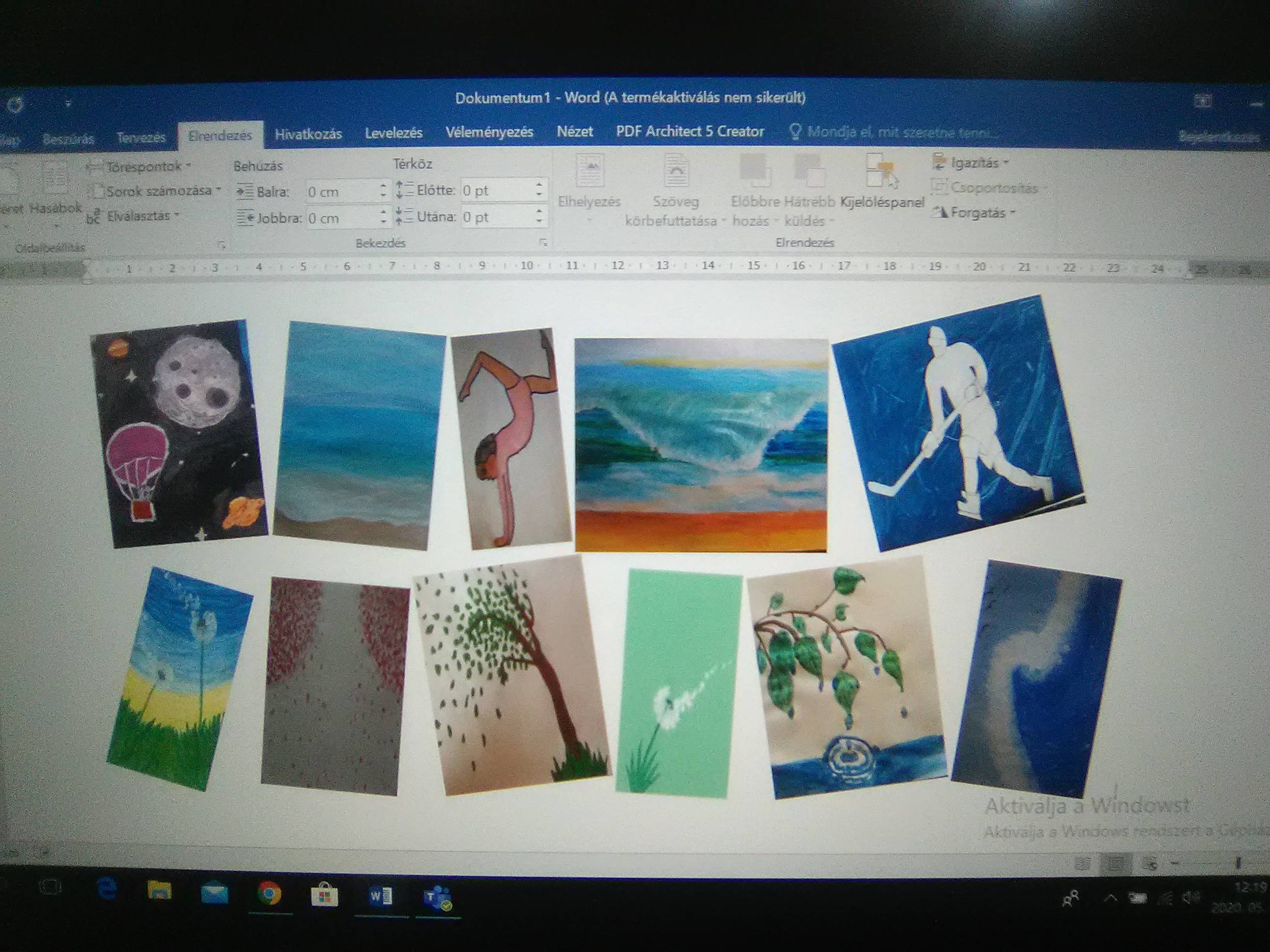This screenshot has width=1270, height=952.
Task: Select the print layout view button
Action: (x=1114, y=864)
